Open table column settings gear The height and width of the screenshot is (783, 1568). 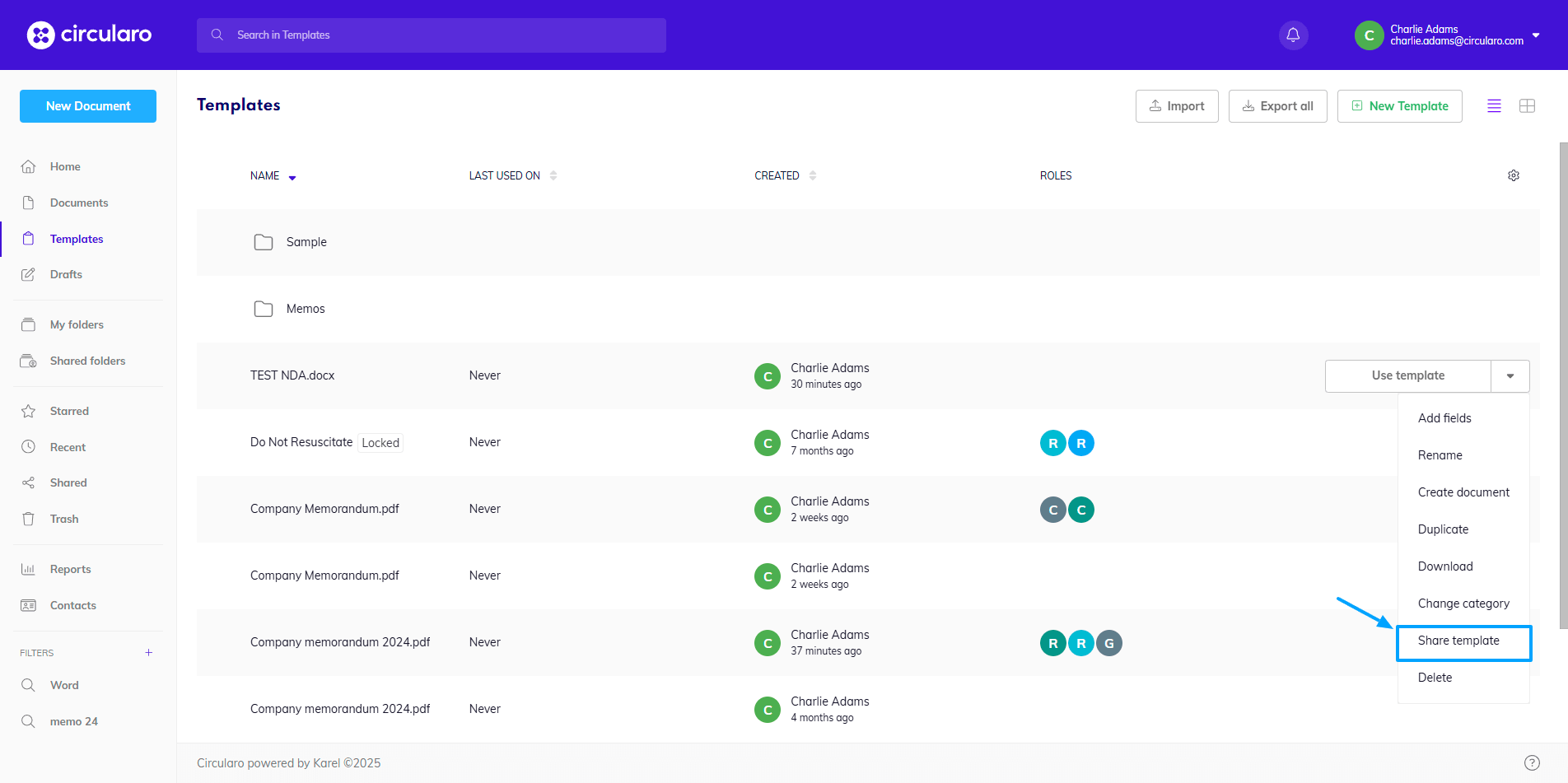tap(1514, 175)
